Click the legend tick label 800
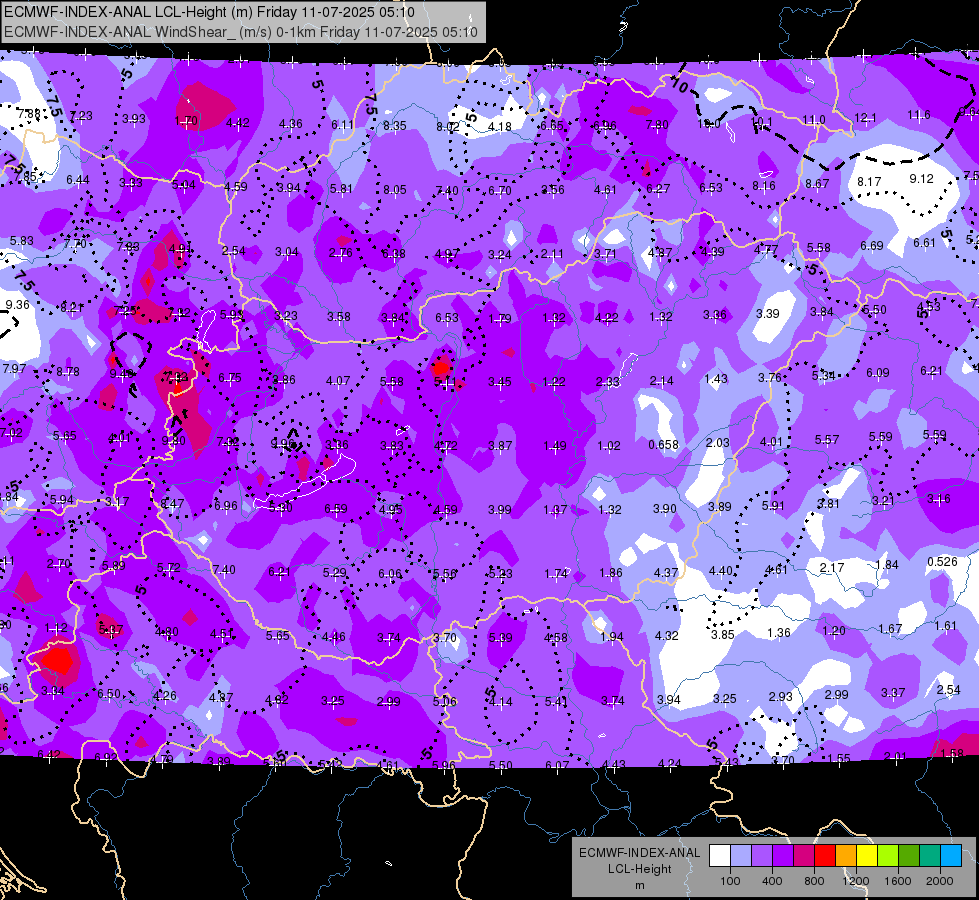This screenshot has height=900, width=979. pyautogui.click(x=814, y=881)
